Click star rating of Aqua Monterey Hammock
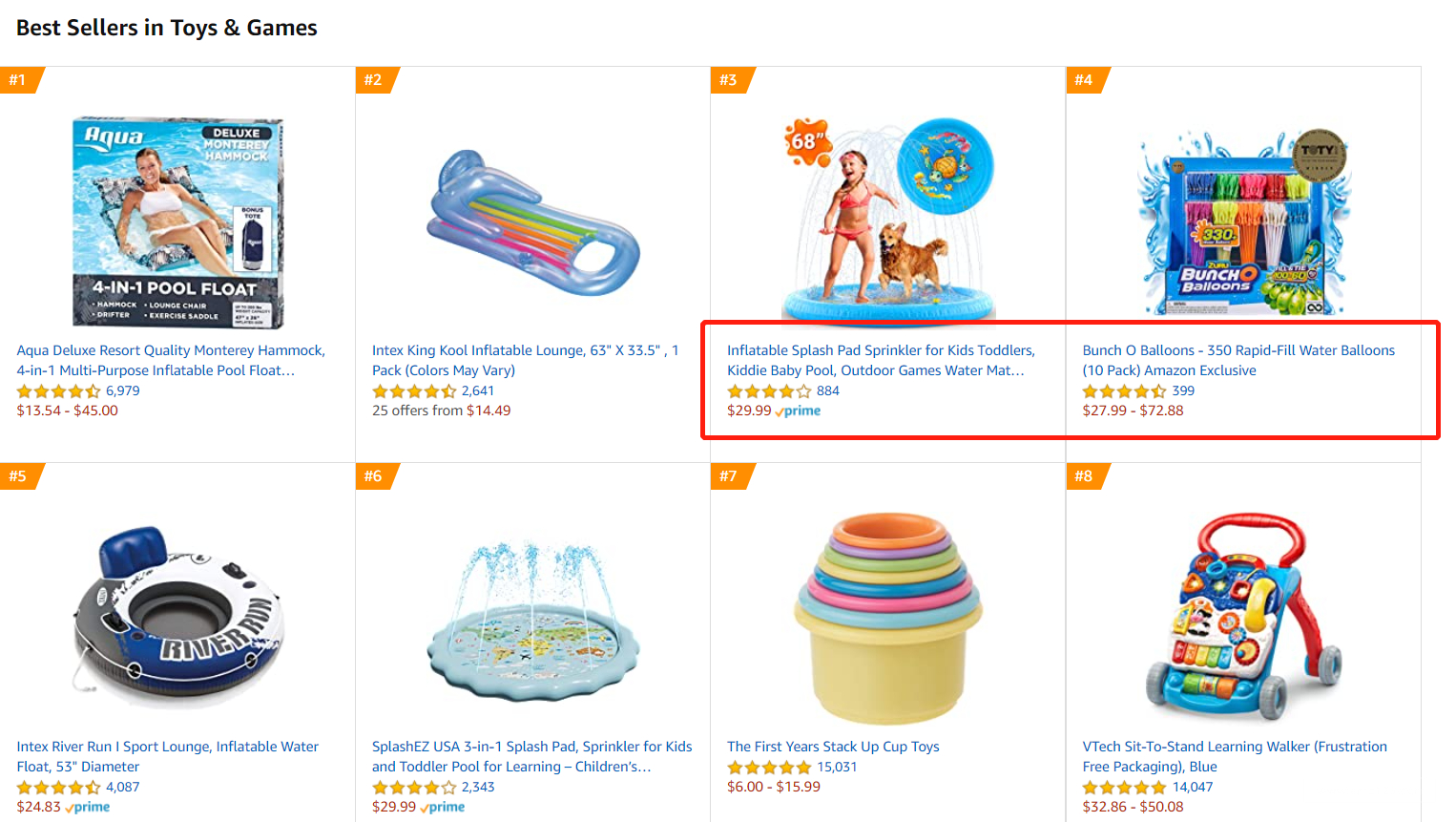Viewport: 1456px width, 822px height. click(x=58, y=391)
